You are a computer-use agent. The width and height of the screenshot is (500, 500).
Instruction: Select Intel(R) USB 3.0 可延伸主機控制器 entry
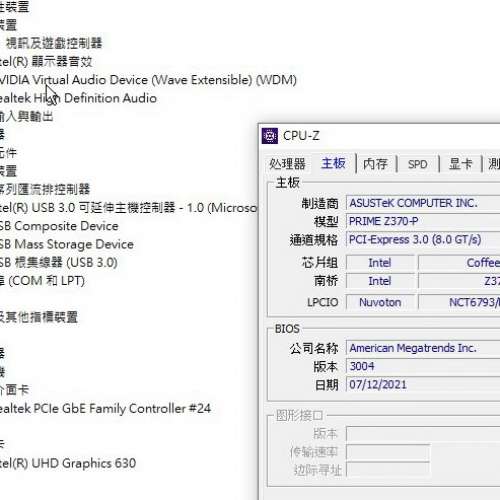(129, 208)
